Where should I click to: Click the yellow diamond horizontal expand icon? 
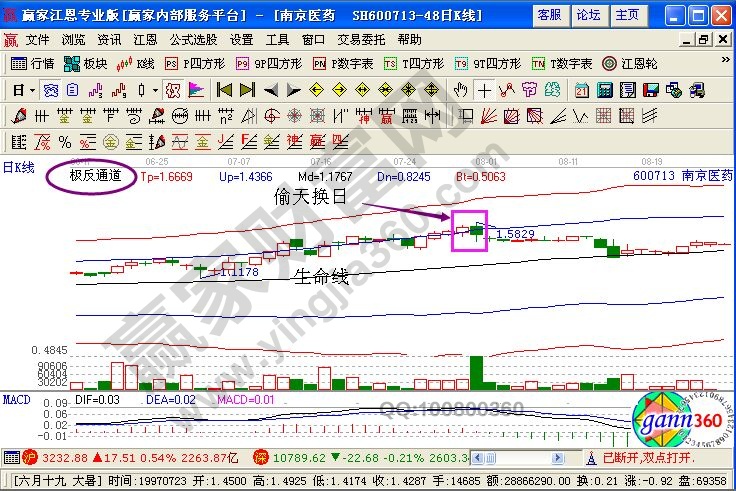(362, 90)
